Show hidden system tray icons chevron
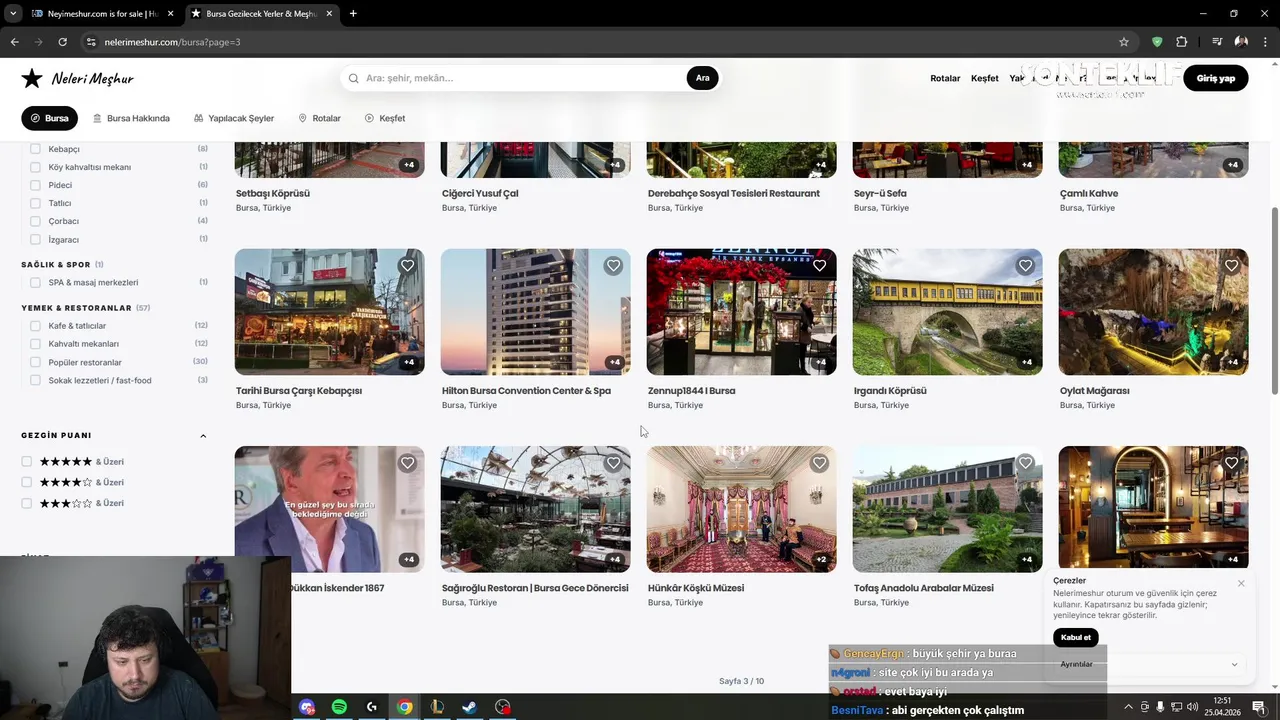 point(1128,707)
